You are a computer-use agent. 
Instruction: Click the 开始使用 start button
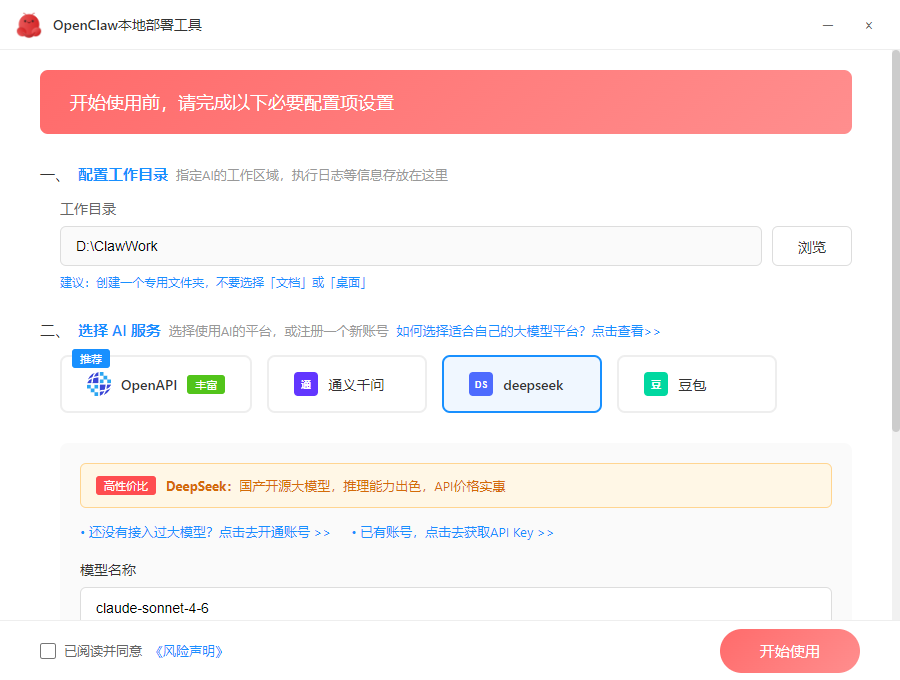(x=790, y=651)
